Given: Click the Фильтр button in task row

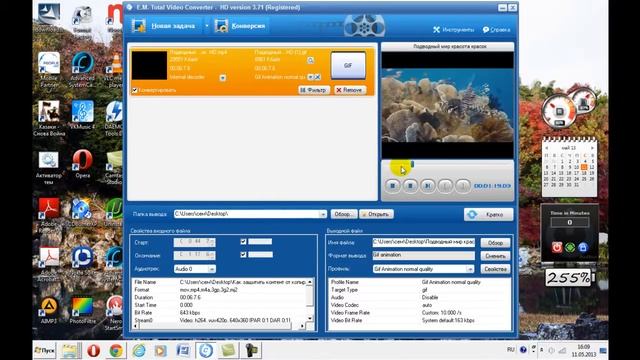Looking at the screenshot, I should click(x=314, y=90).
